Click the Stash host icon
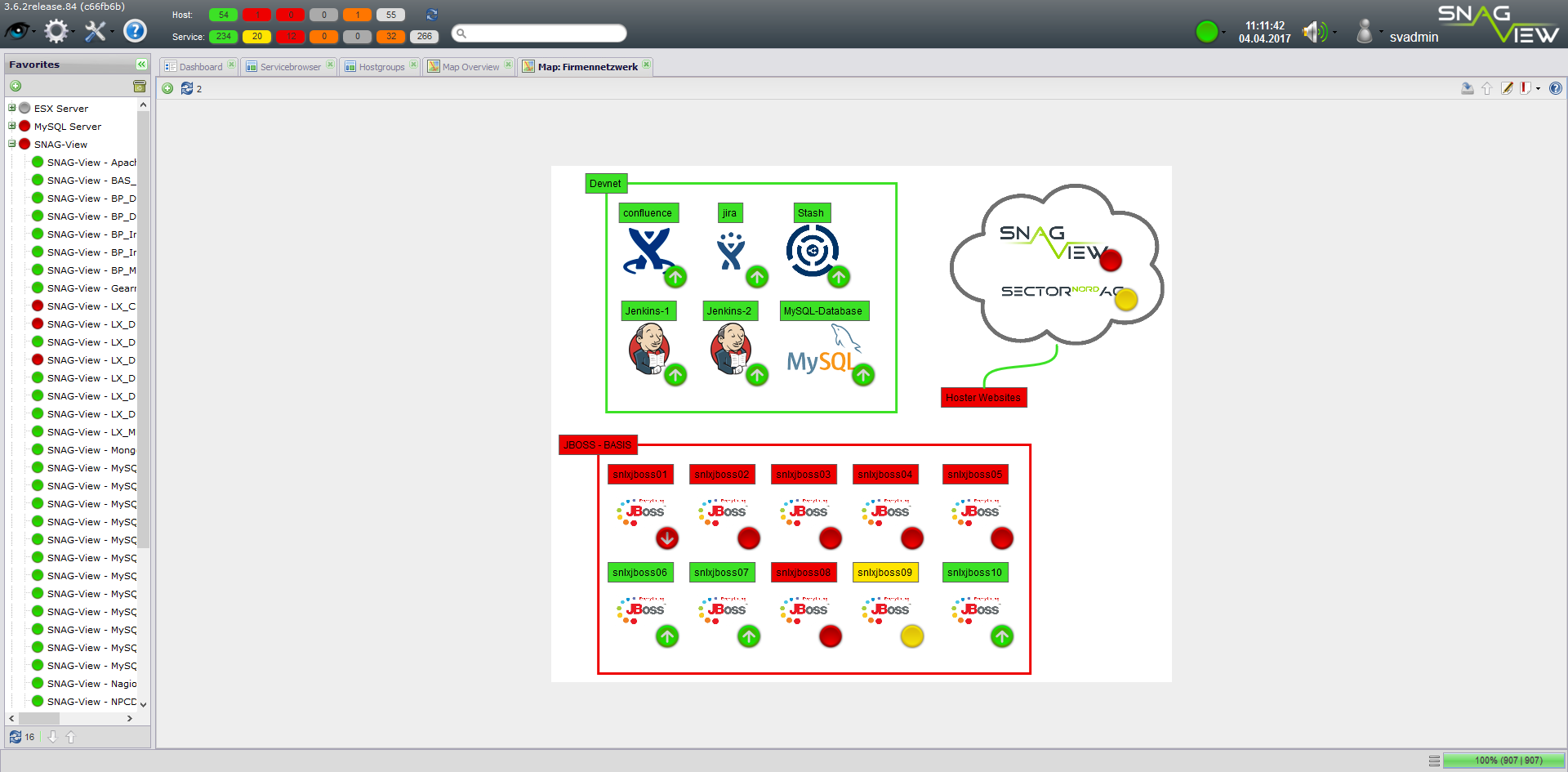This screenshot has width=1568, height=772. click(813, 251)
